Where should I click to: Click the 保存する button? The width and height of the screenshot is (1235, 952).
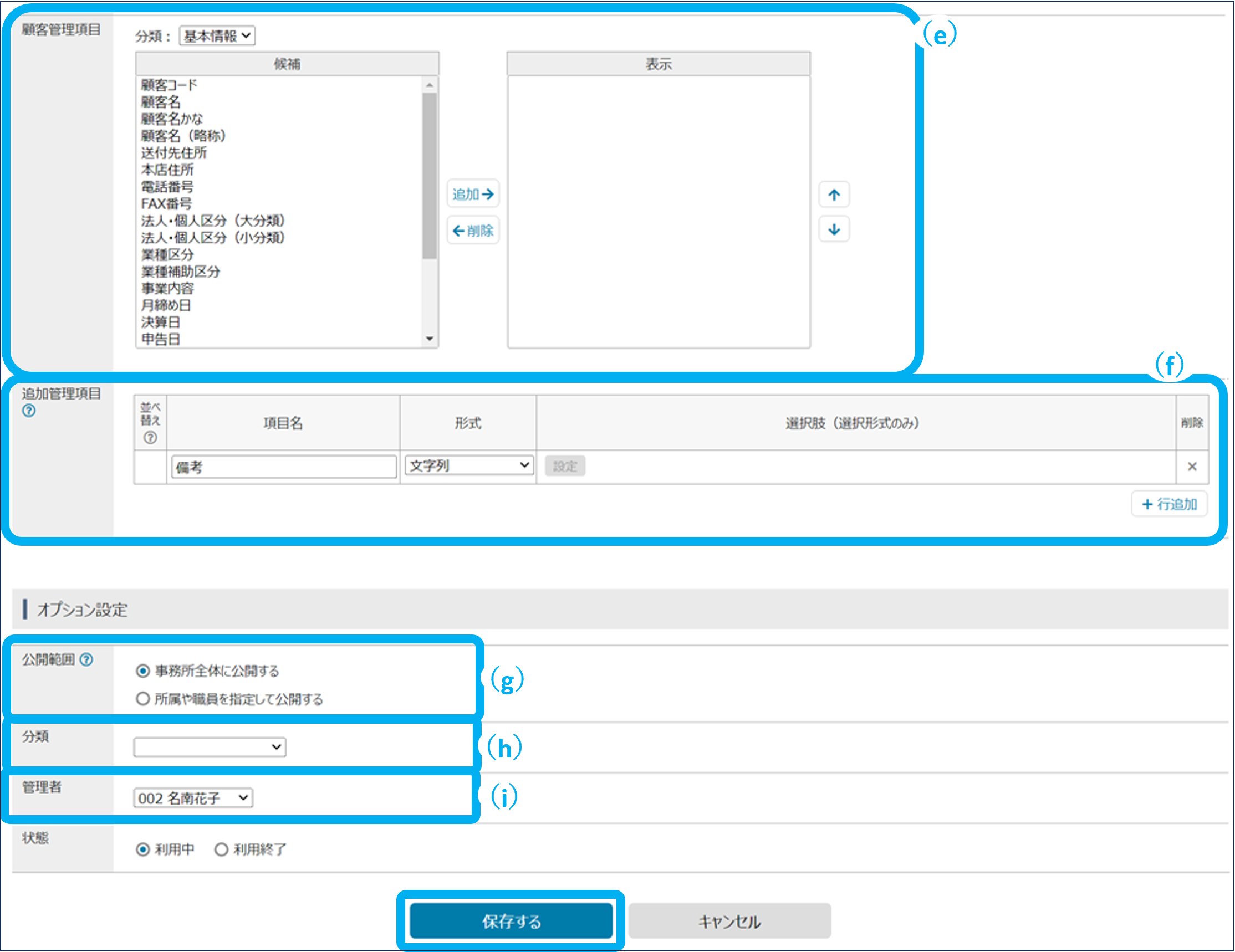point(511,922)
